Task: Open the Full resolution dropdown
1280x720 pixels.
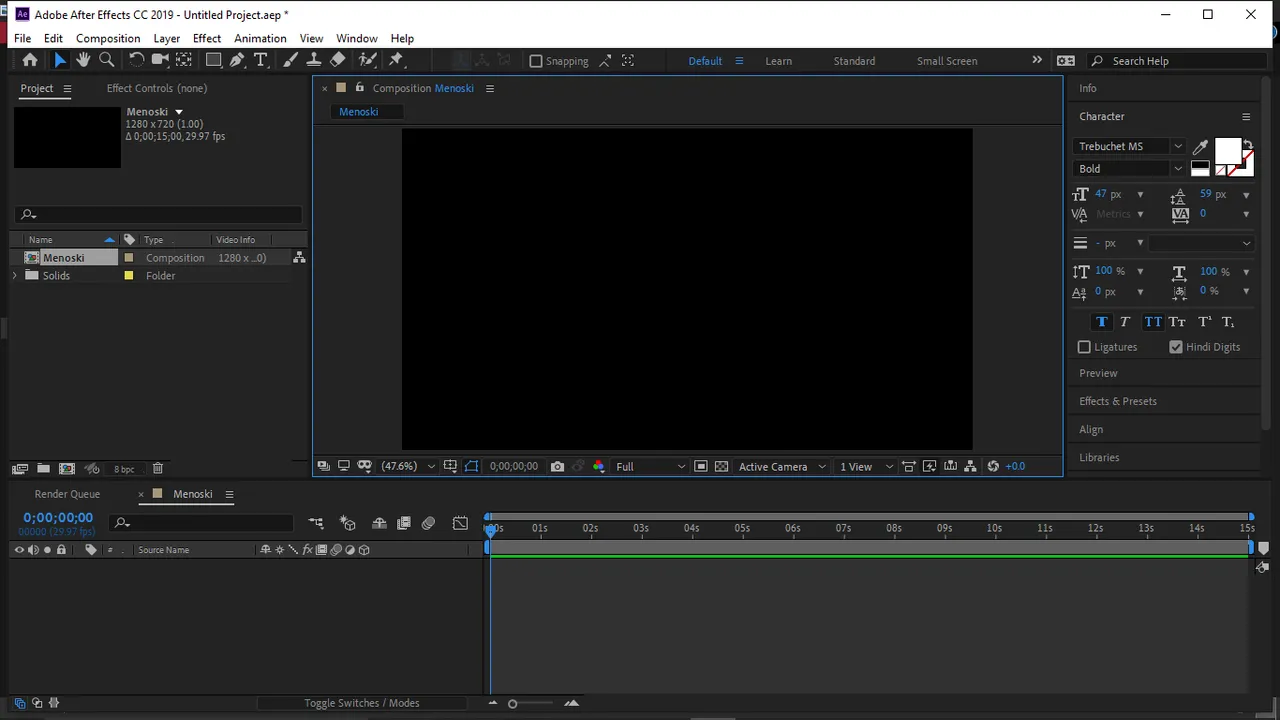Action: point(650,466)
